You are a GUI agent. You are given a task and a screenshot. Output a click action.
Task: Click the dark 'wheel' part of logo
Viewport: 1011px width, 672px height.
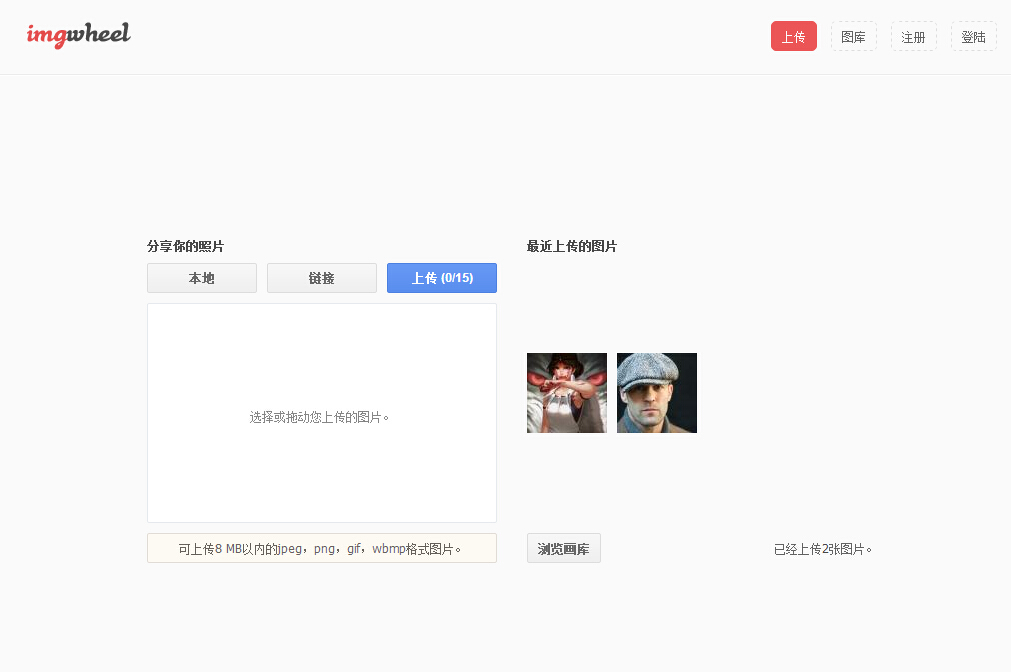click(99, 35)
